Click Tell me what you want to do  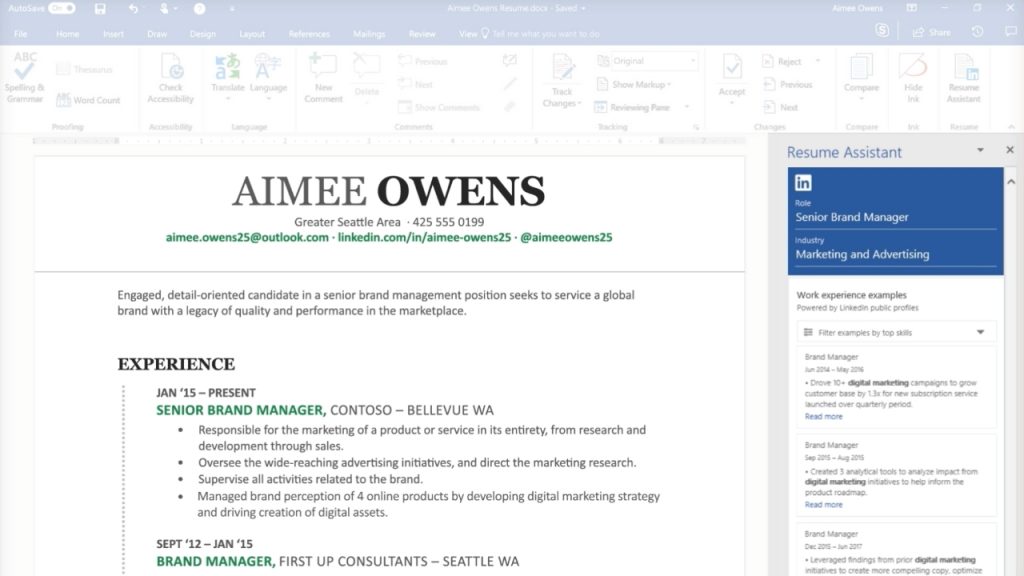[546, 34]
